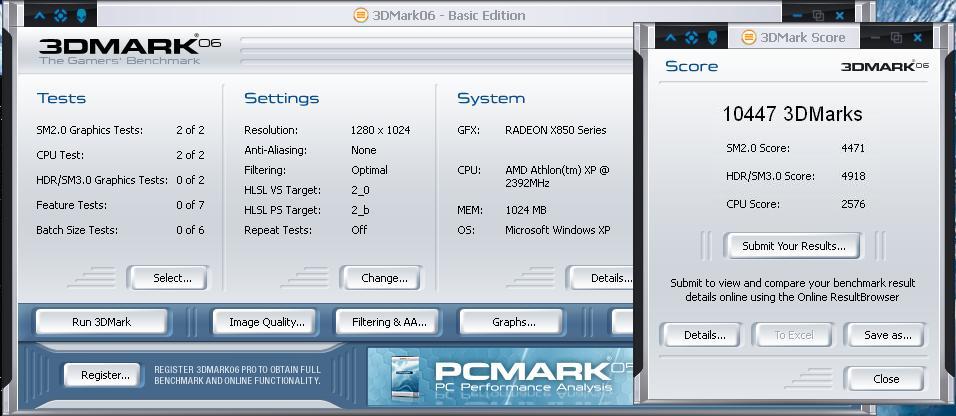Click the crosshair circle icon in 3DMark06 main title bar
Screen dimensions: 956x416
click(x=60, y=16)
